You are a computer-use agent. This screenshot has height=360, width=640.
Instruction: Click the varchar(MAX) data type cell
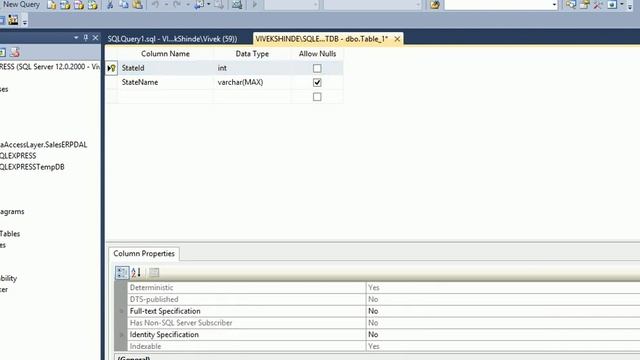[x=252, y=82]
